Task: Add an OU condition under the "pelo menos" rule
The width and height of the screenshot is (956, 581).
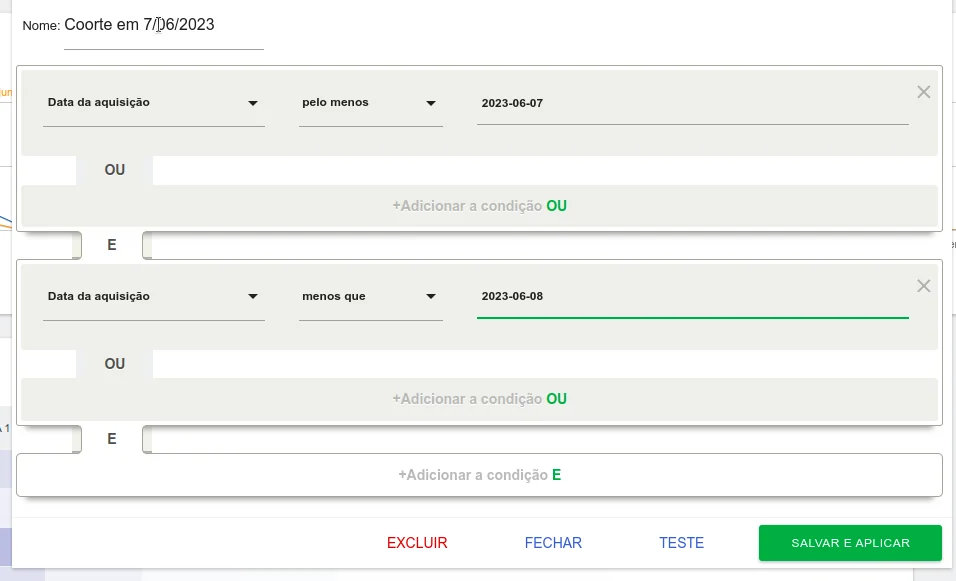Action: click(479, 206)
